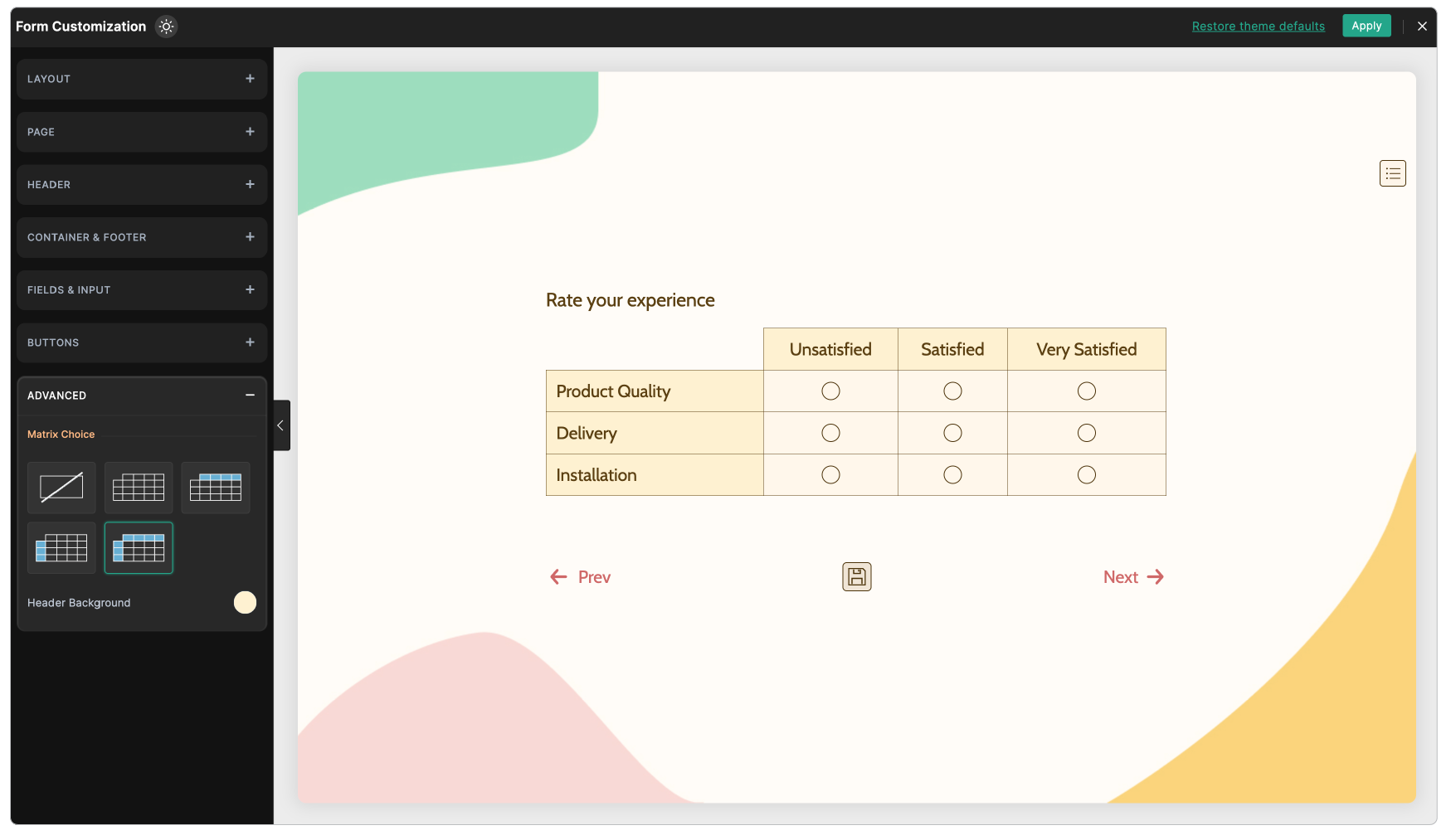
Task: Click the Matrix Choice label
Action: pos(61,435)
